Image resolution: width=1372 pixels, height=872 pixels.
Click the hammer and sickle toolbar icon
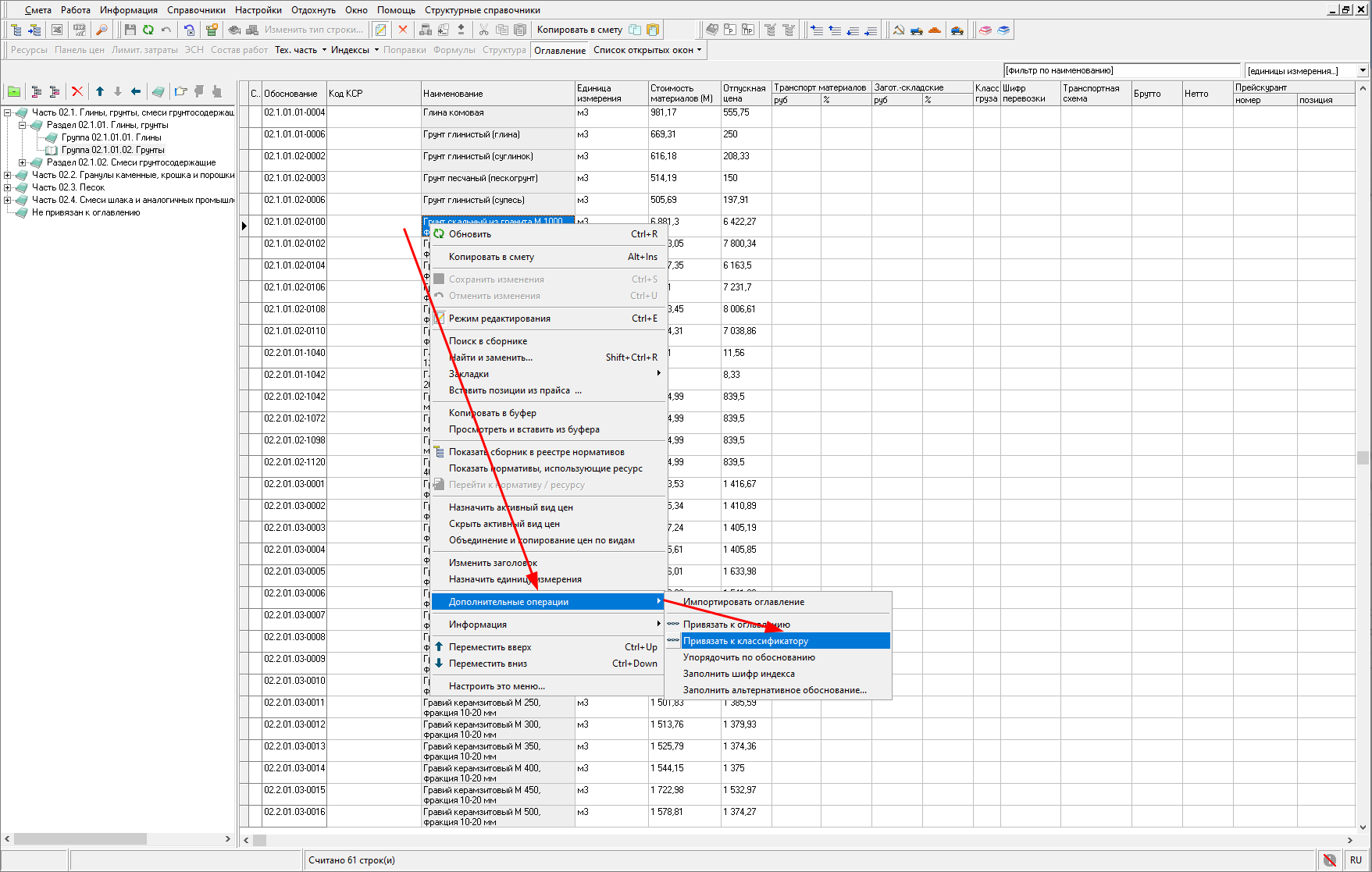click(899, 30)
